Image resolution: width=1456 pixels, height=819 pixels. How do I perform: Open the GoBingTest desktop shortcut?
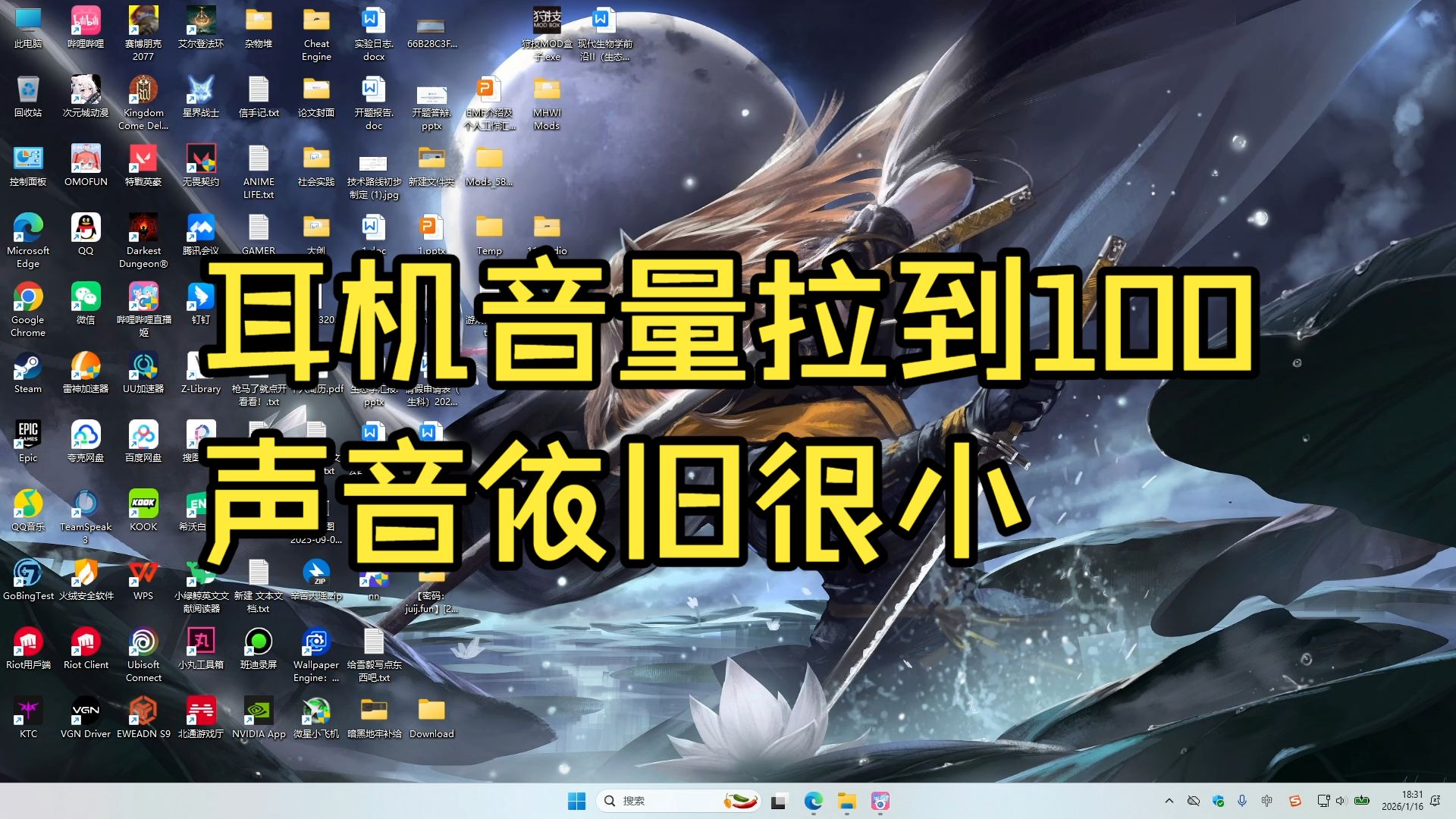click(28, 580)
